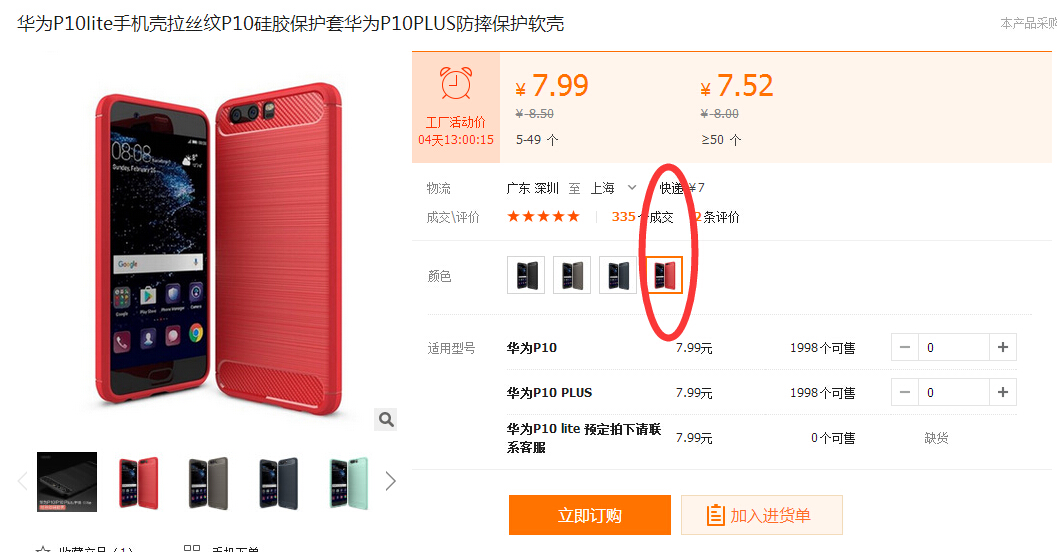Click the alarm clock 工厂活动价 icon

point(456,84)
